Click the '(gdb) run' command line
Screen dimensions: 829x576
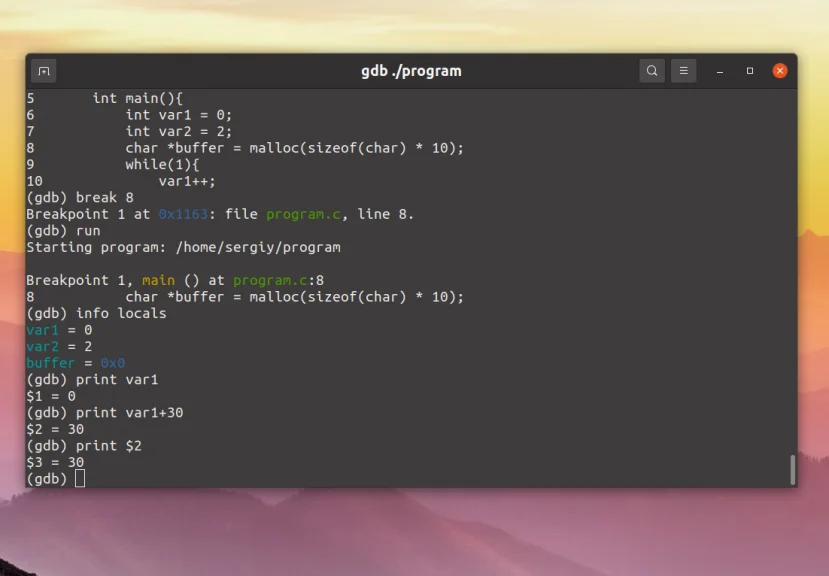point(63,231)
